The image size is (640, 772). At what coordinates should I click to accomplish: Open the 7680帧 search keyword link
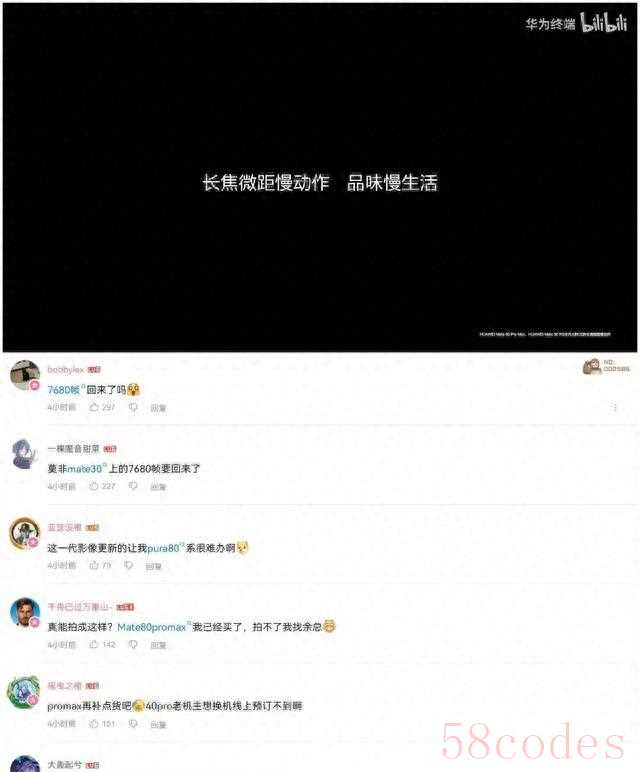click(66, 389)
